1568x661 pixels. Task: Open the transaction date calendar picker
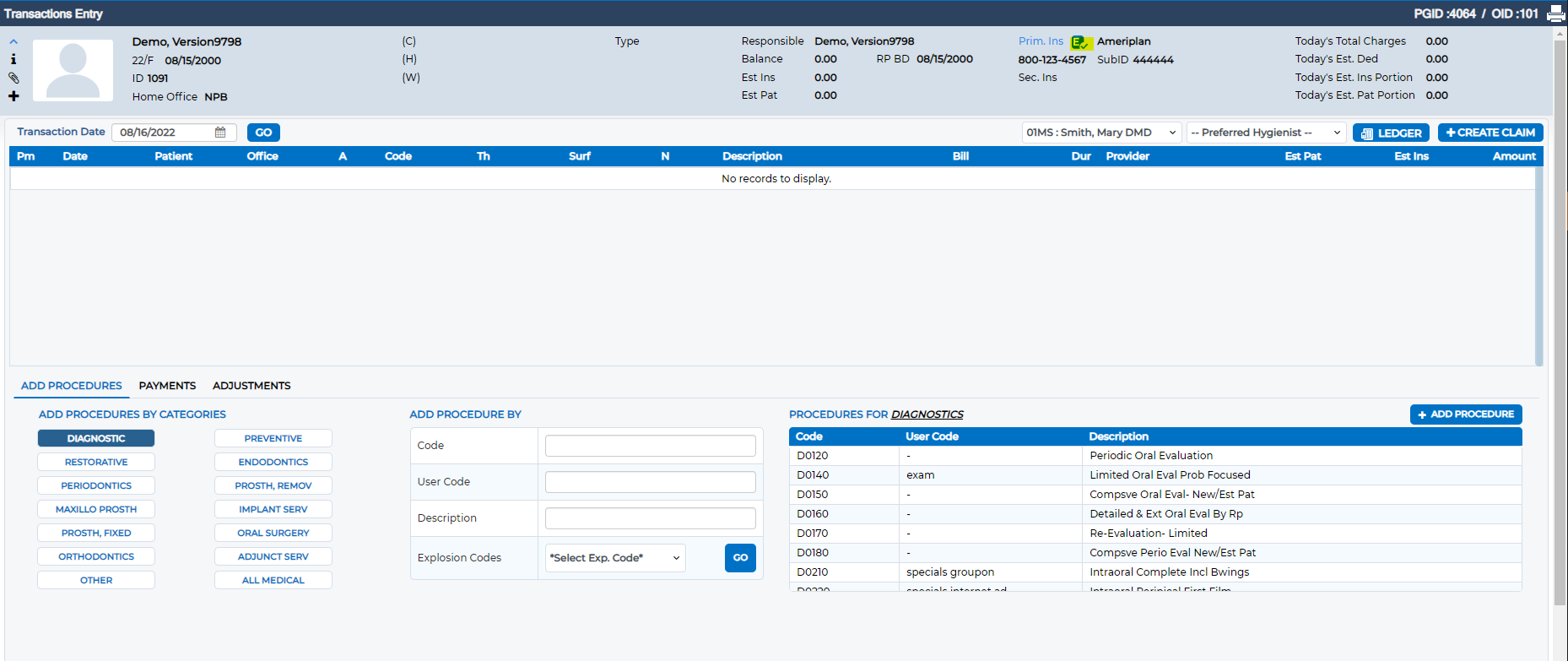tap(220, 133)
